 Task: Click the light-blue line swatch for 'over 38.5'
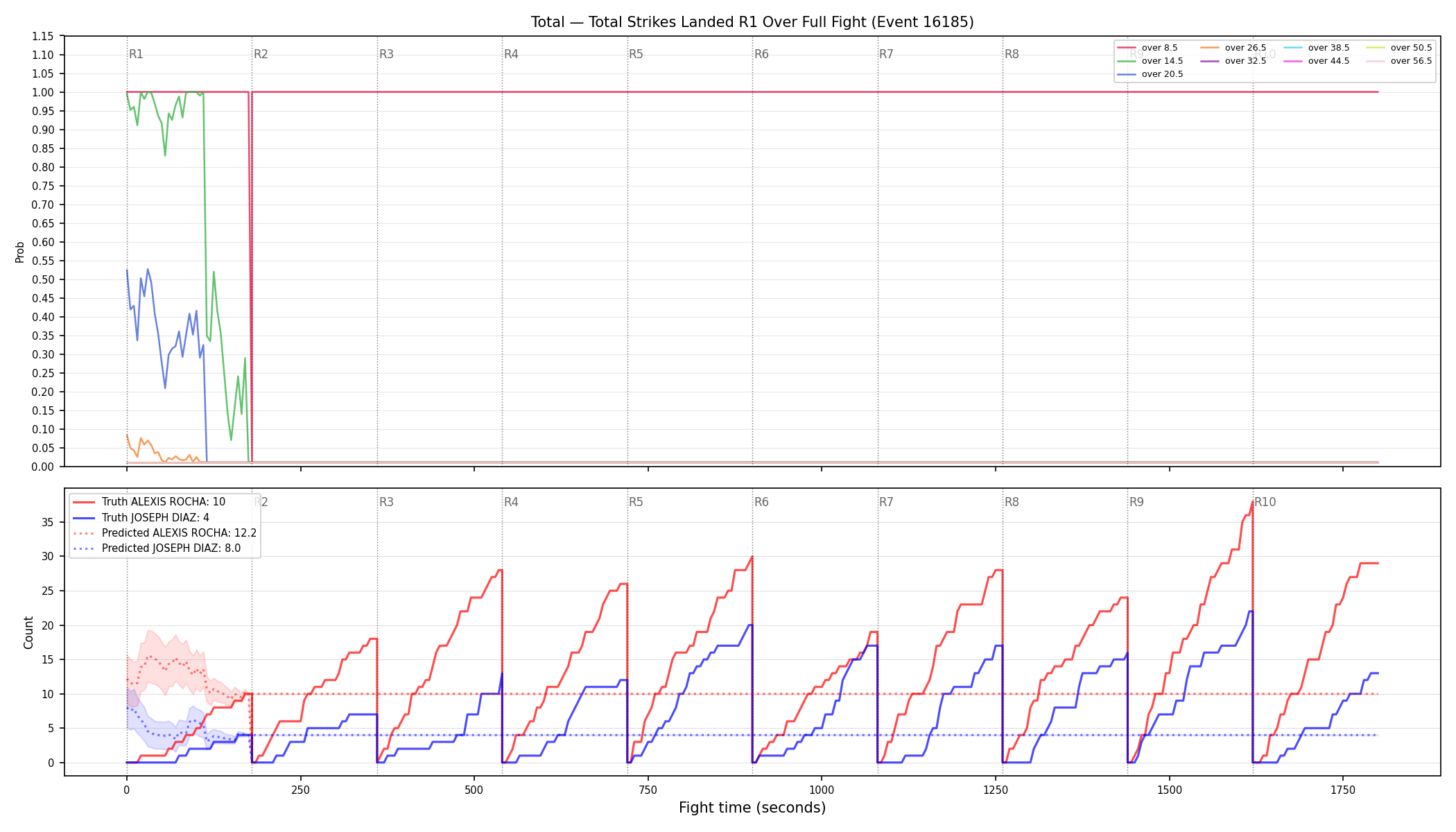point(1293,48)
